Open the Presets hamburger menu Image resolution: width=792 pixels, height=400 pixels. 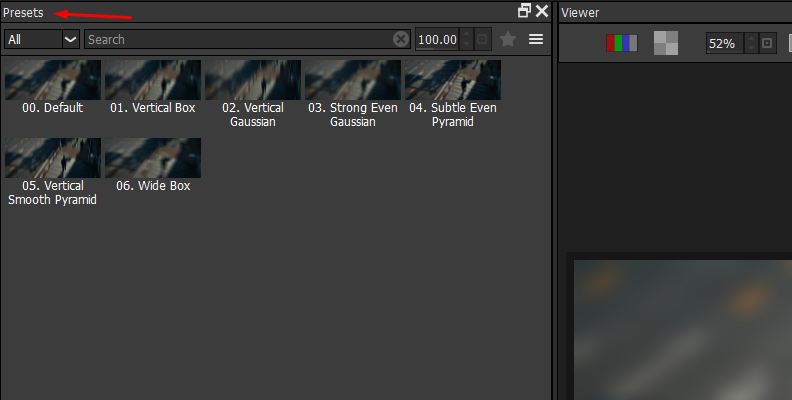(536, 39)
